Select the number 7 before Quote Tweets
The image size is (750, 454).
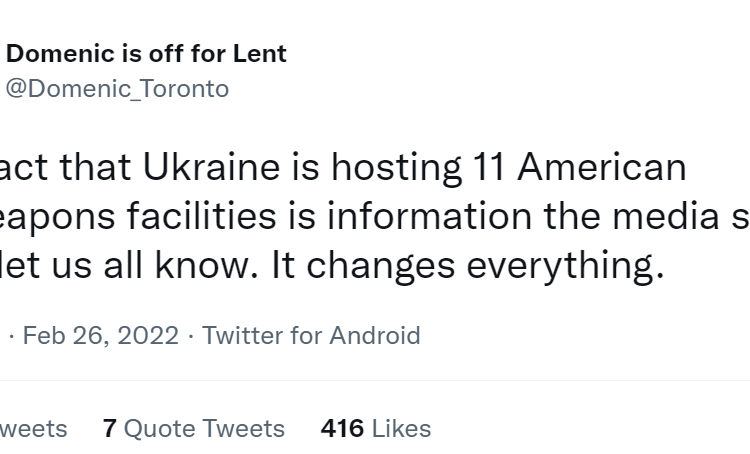coord(110,428)
